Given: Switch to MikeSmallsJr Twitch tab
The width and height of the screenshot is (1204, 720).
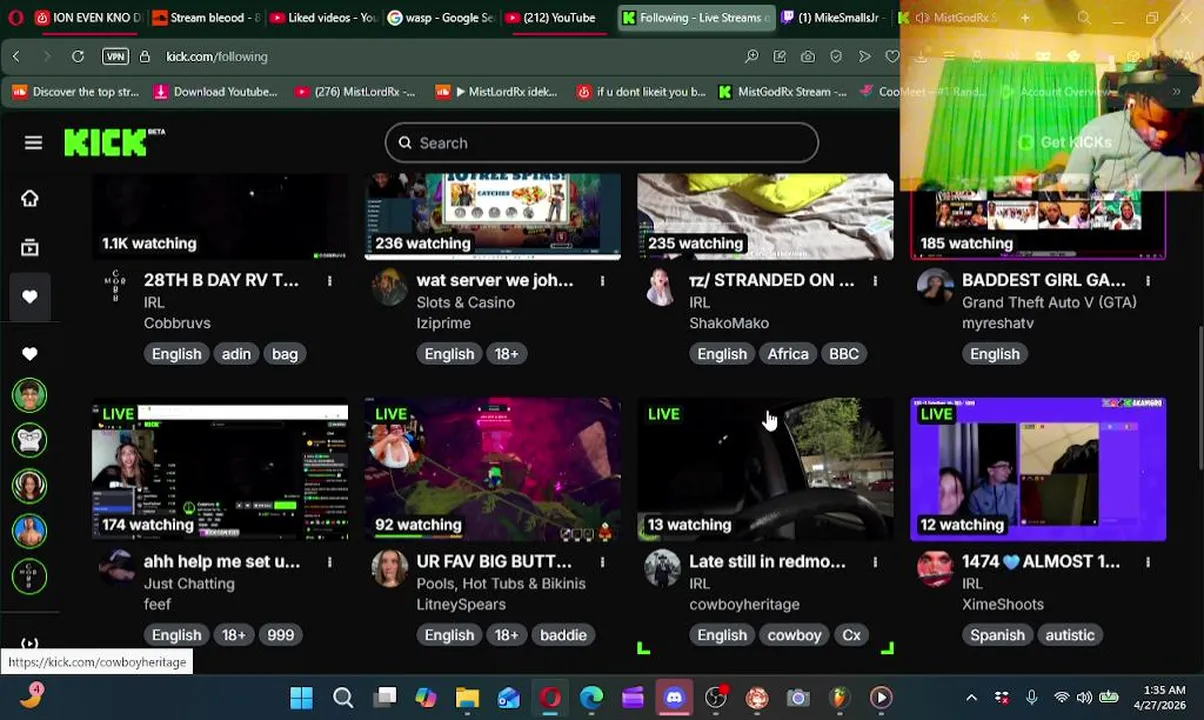Looking at the screenshot, I should tap(833, 18).
